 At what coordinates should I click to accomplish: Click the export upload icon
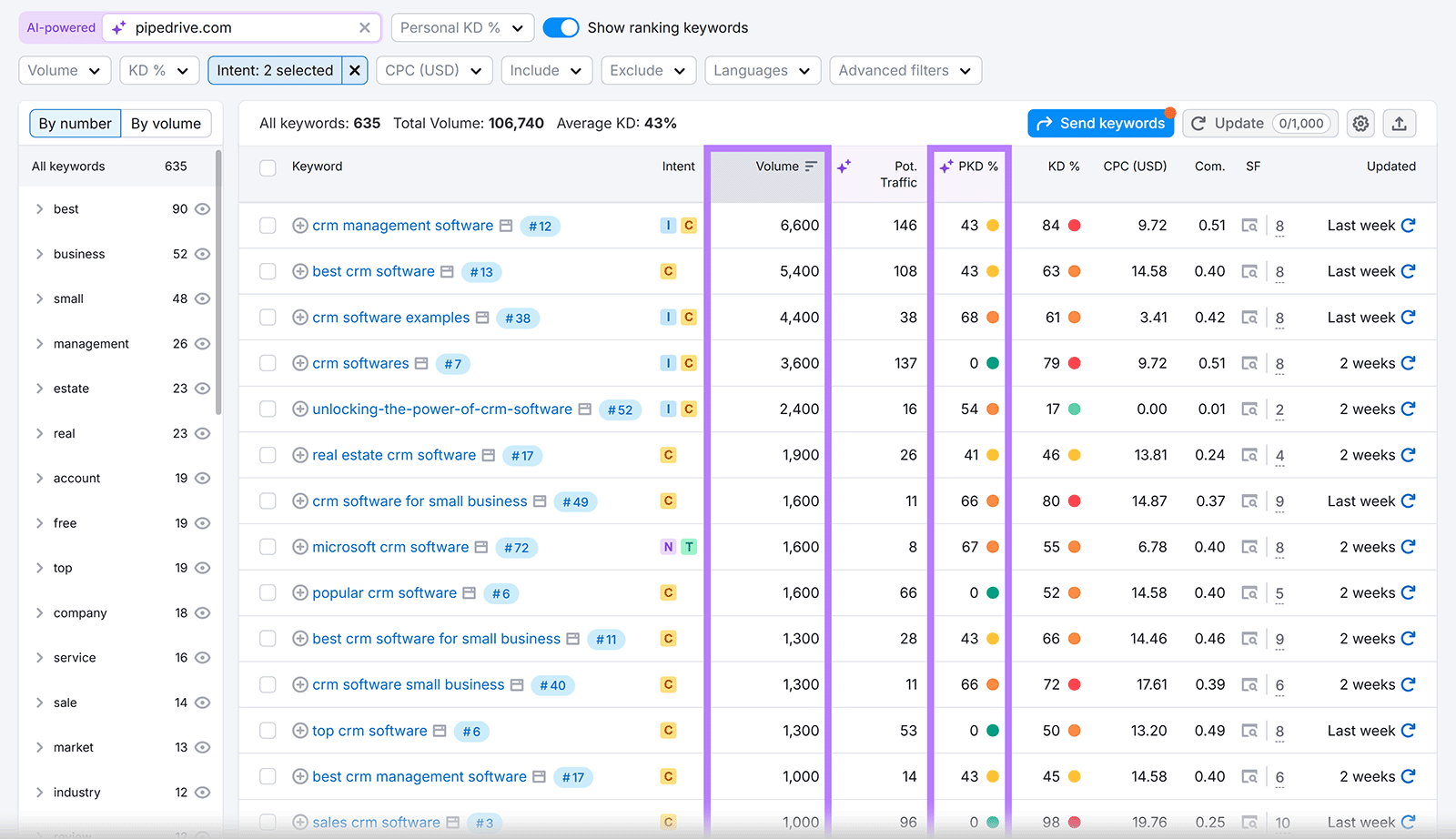coord(1400,124)
